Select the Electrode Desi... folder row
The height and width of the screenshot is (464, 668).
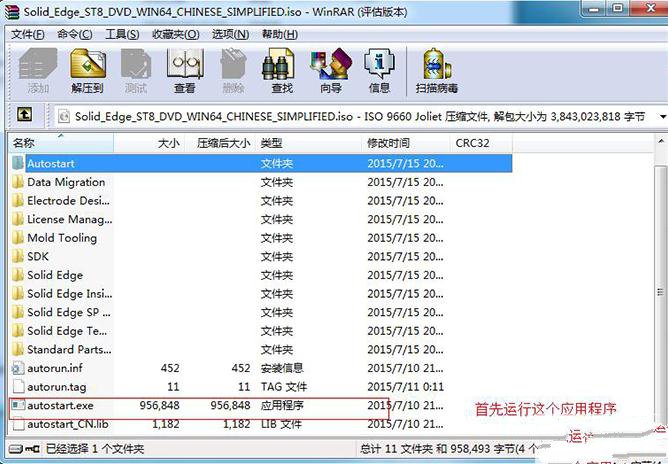point(260,200)
